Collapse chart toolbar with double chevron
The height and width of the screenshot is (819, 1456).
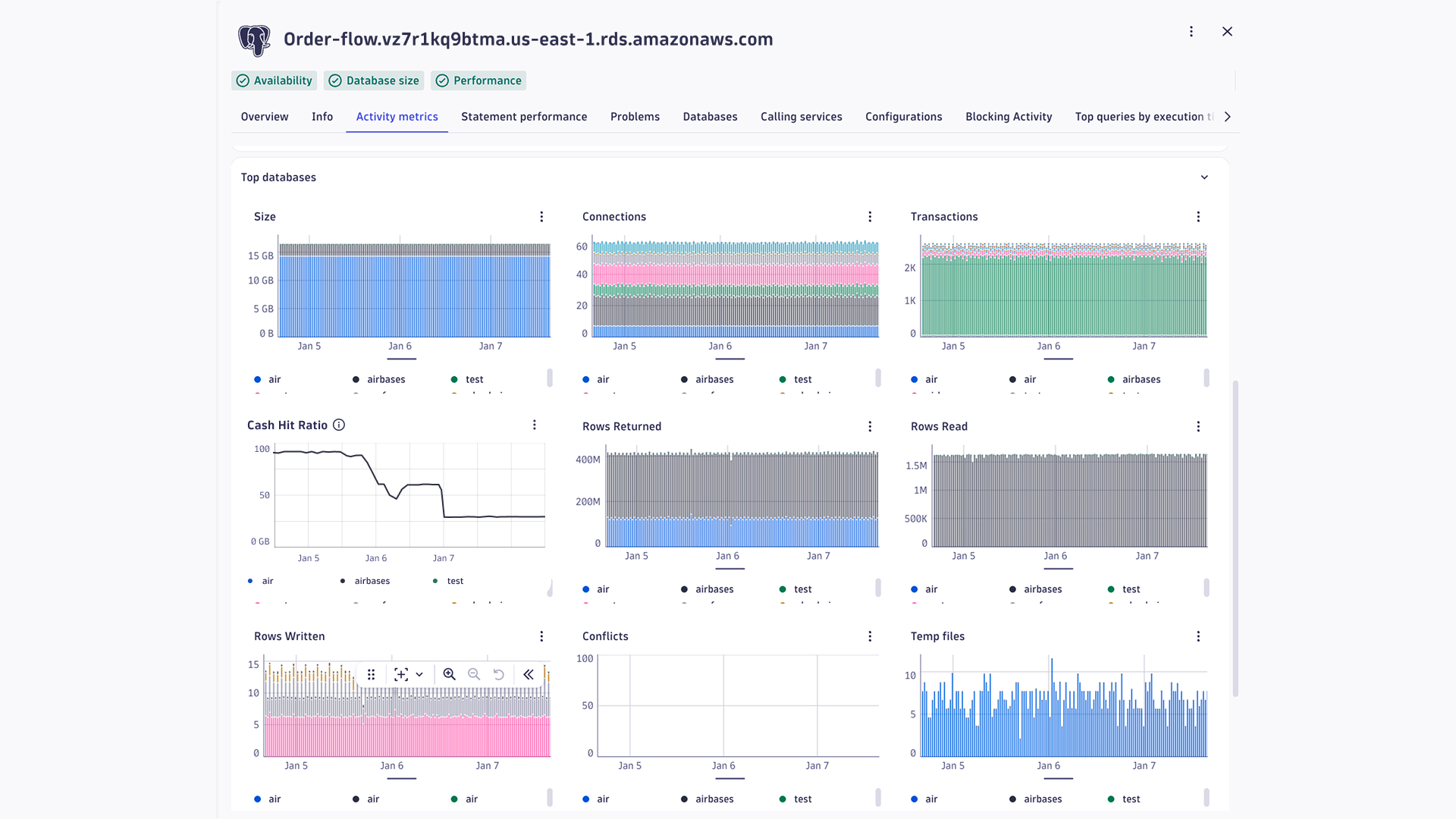(x=529, y=674)
